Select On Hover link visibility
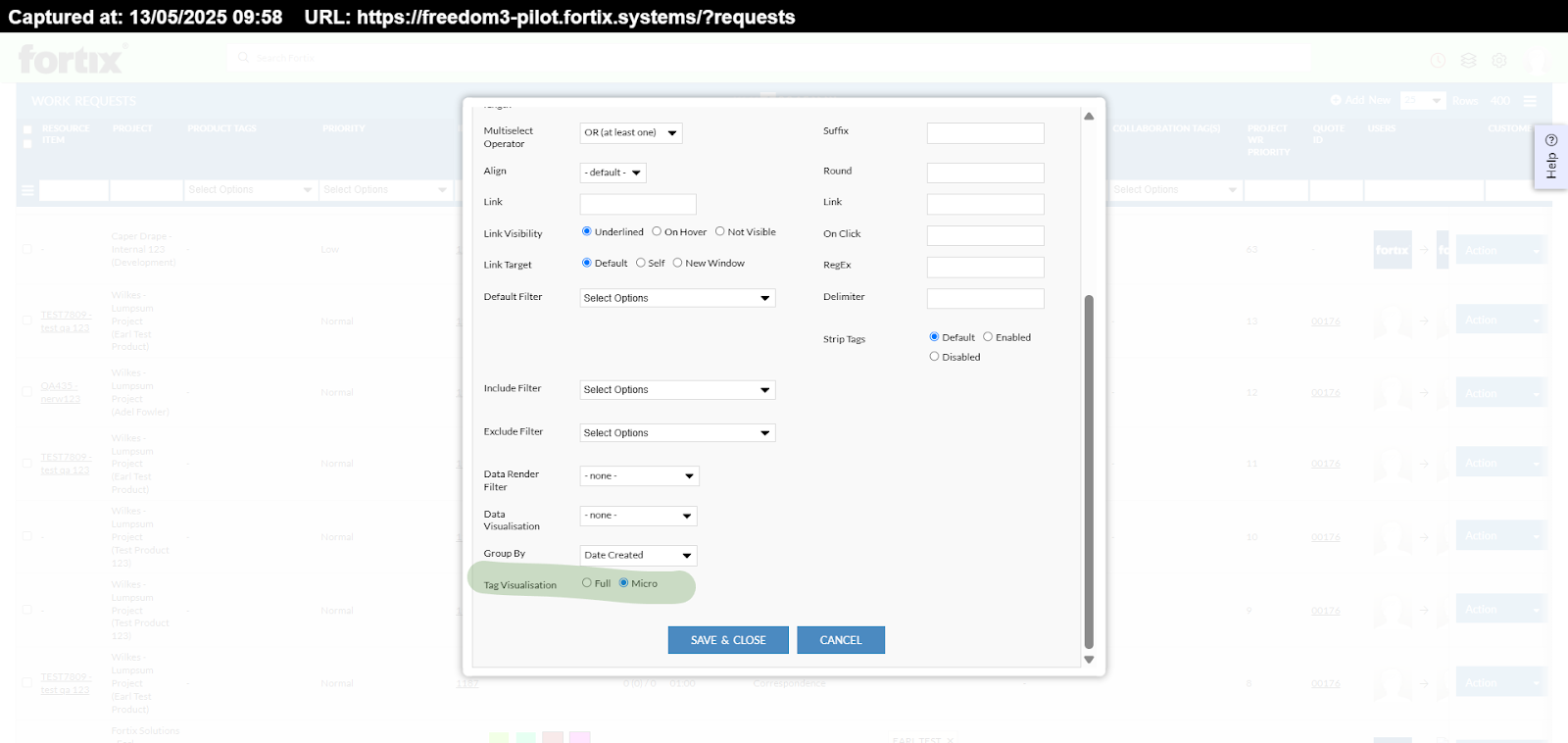The height and width of the screenshot is (743, 1568). pos(657,232)
